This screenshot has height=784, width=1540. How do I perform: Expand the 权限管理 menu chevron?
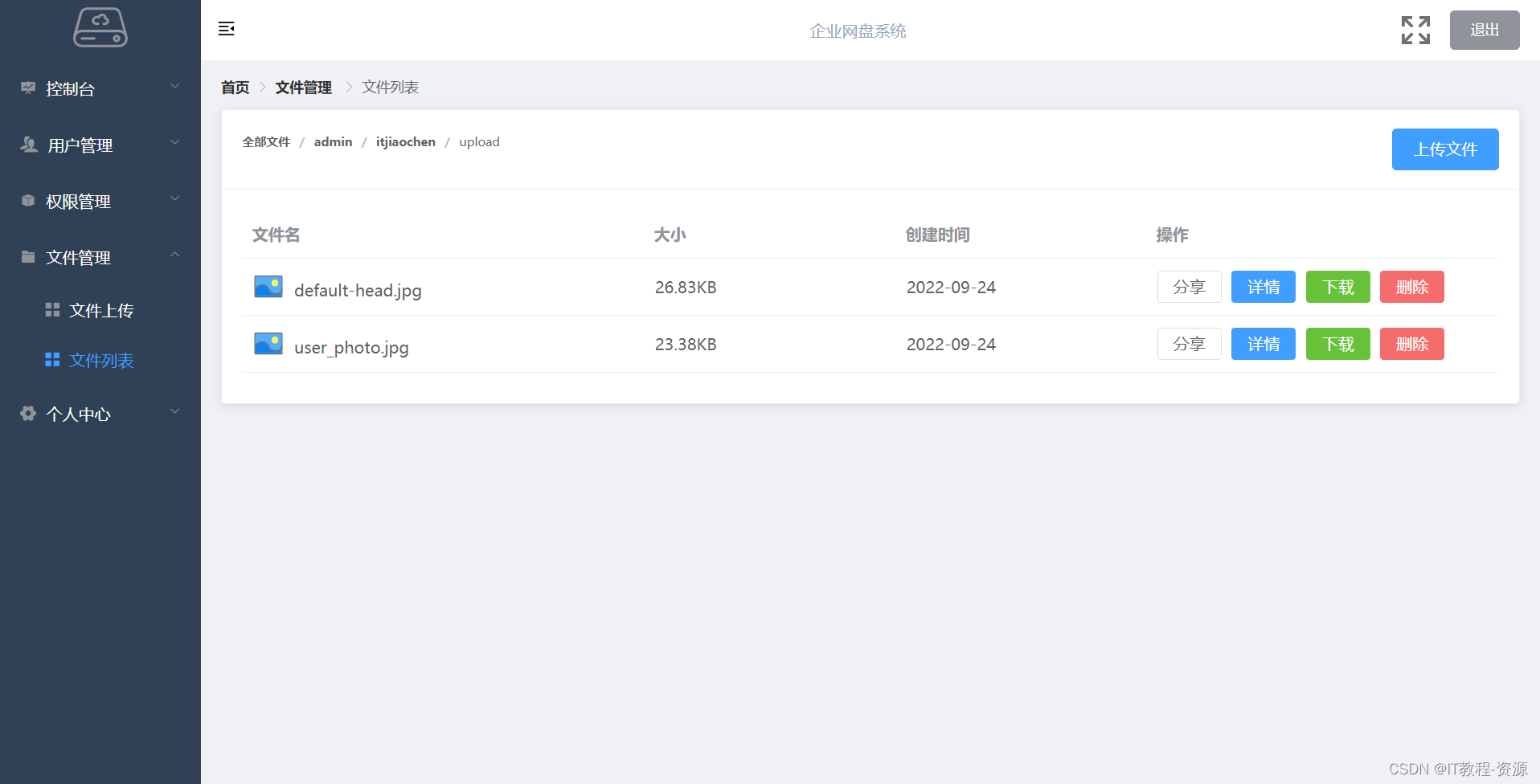[x=175, y=198]
